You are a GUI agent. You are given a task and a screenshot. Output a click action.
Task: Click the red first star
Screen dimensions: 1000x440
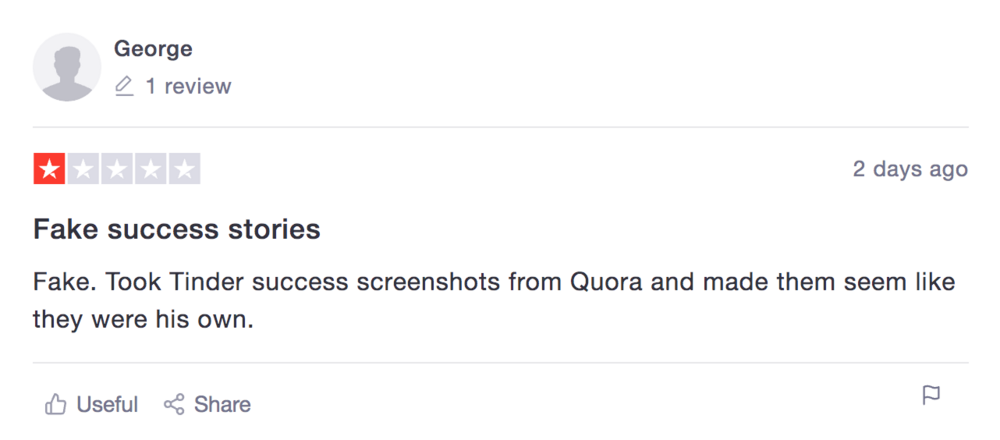point(49,169)
